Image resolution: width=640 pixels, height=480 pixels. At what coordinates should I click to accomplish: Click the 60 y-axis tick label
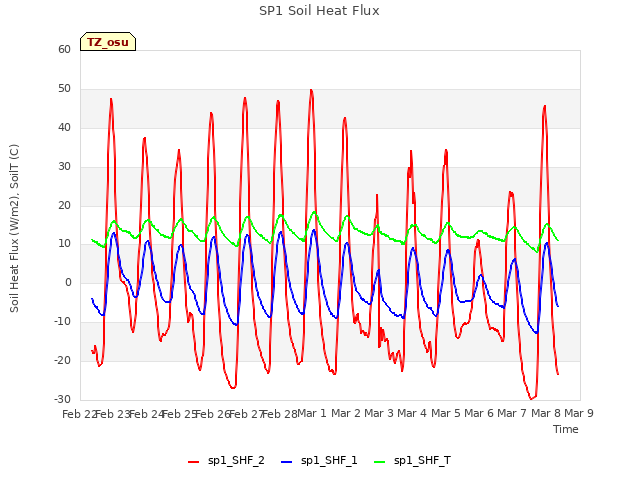point(64,49)
